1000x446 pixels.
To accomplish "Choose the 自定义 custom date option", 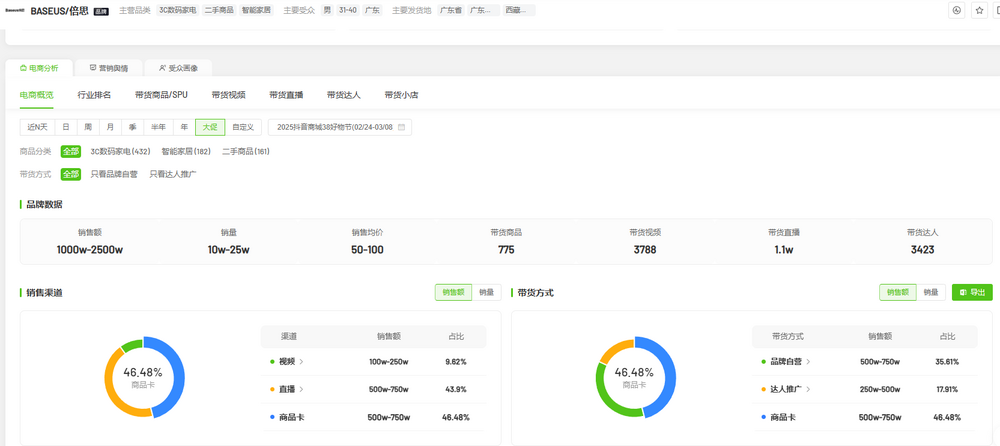I will click(243, 127).
